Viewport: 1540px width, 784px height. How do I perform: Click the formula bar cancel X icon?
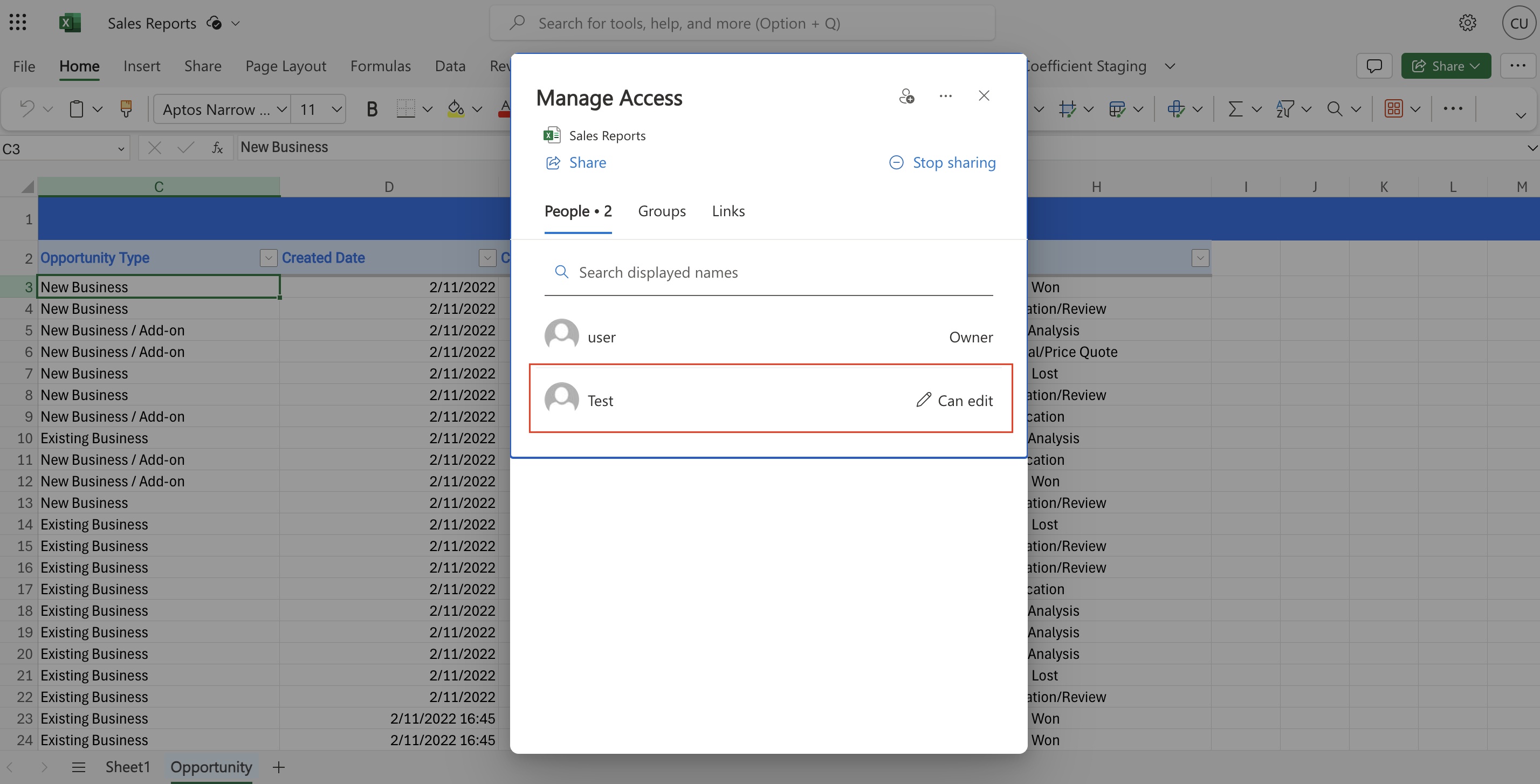(154, 148)
